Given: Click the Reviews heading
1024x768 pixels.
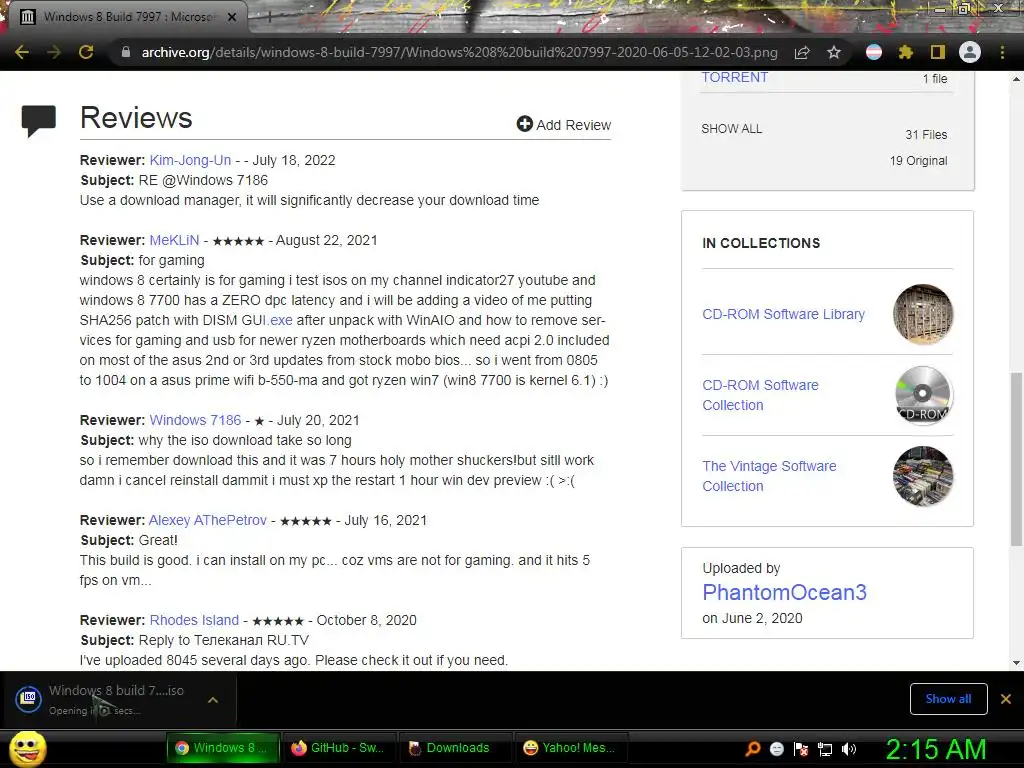Looking at the screenshot, I should [x=136, y=118].
